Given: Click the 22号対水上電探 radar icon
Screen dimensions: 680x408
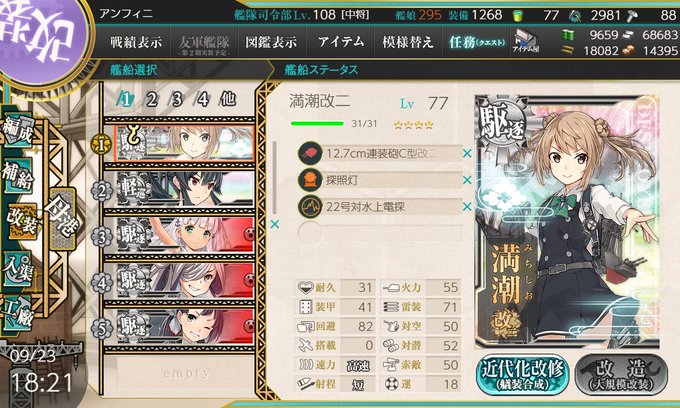Looking at the screenshot, I should 310,206.
